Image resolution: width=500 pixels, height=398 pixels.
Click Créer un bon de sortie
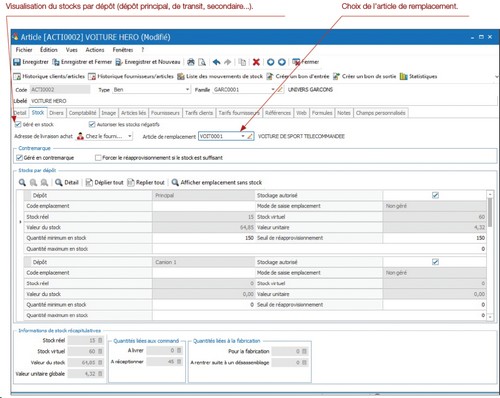364,76
